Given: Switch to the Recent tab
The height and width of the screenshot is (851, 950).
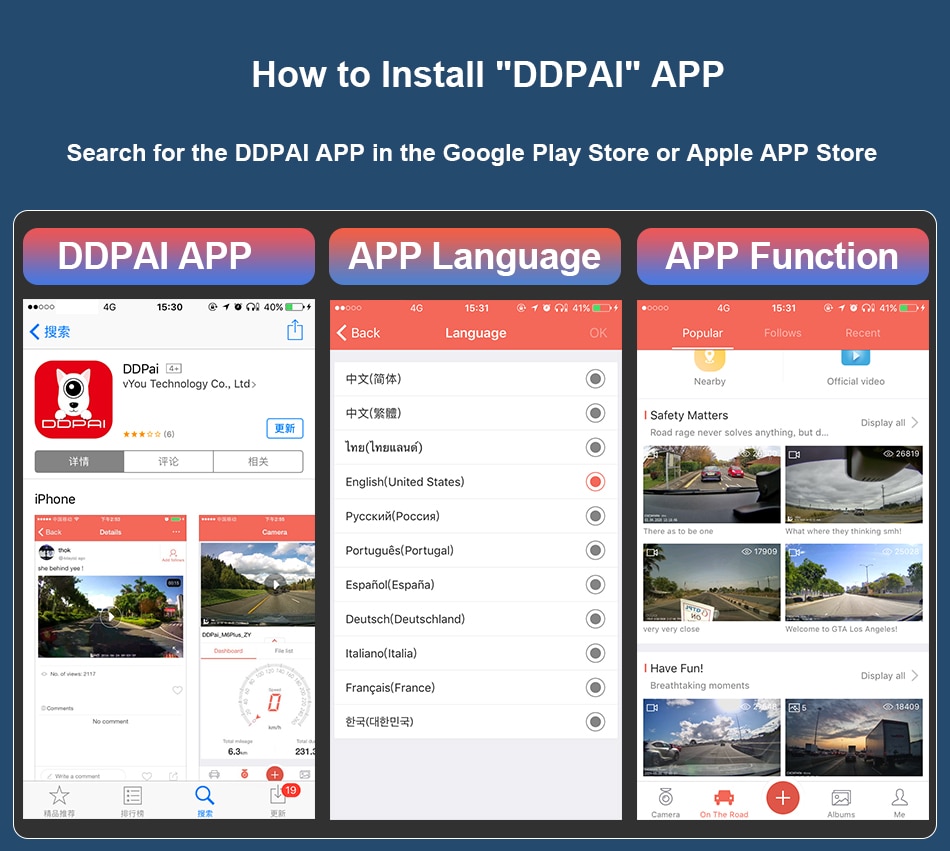Looking at the screenshot, I should (863, 333).
